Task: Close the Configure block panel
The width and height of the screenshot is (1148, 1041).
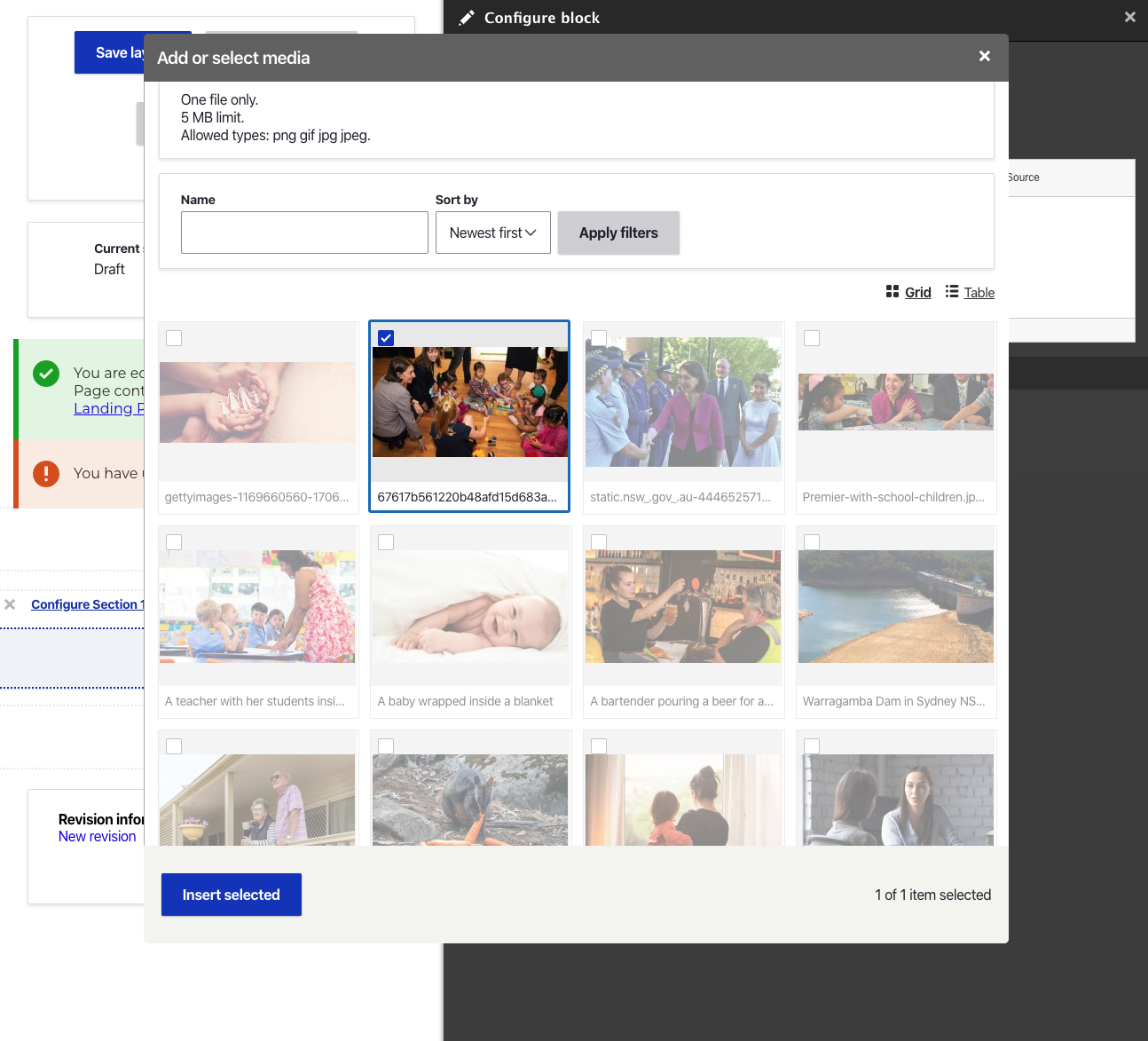Action: (1129, 17)
